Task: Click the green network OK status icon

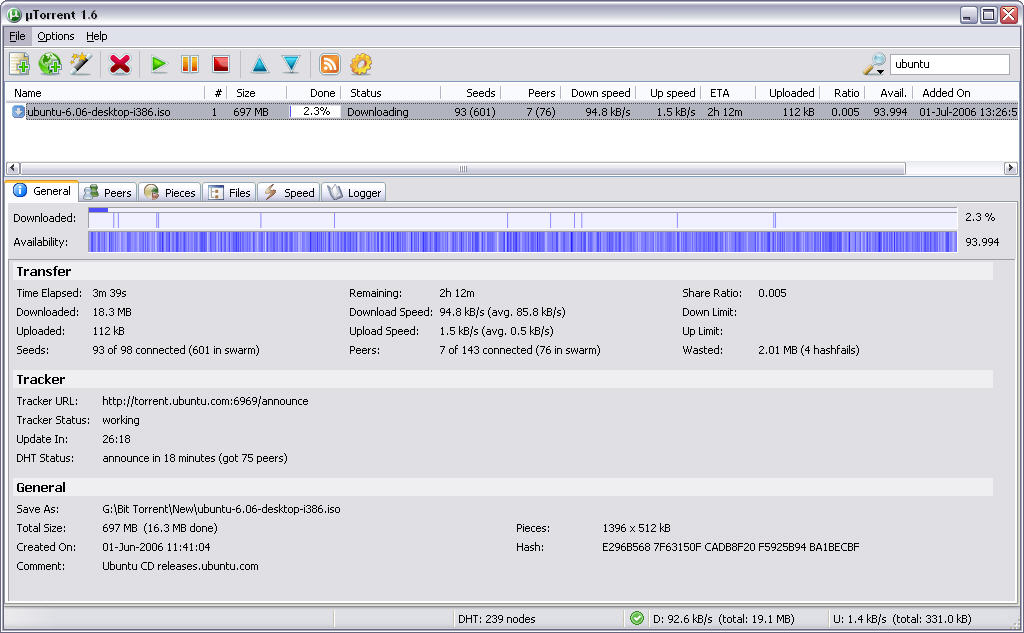Action: (637, 618)
